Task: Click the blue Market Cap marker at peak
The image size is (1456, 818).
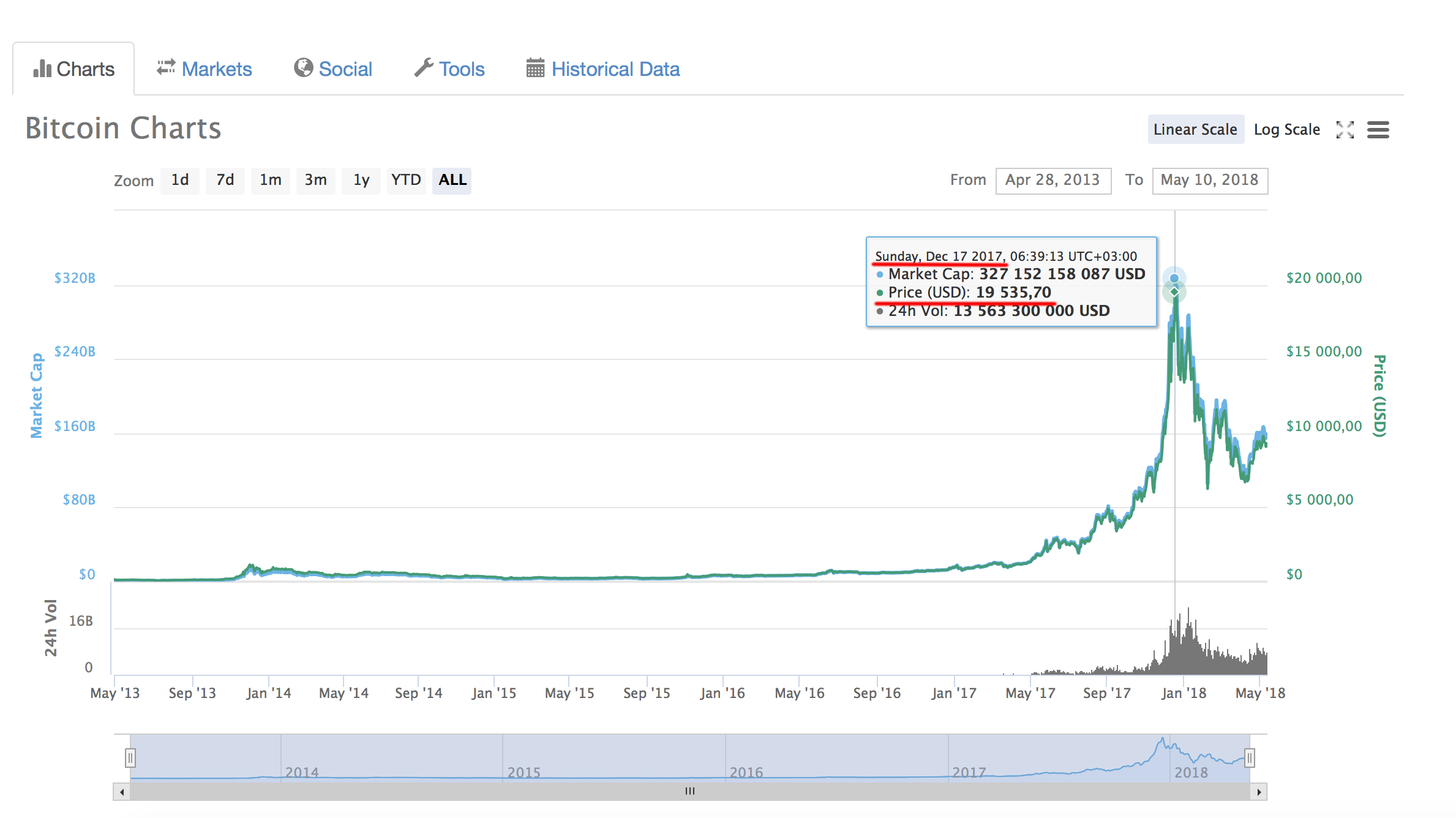Action: coord(1174,279)
